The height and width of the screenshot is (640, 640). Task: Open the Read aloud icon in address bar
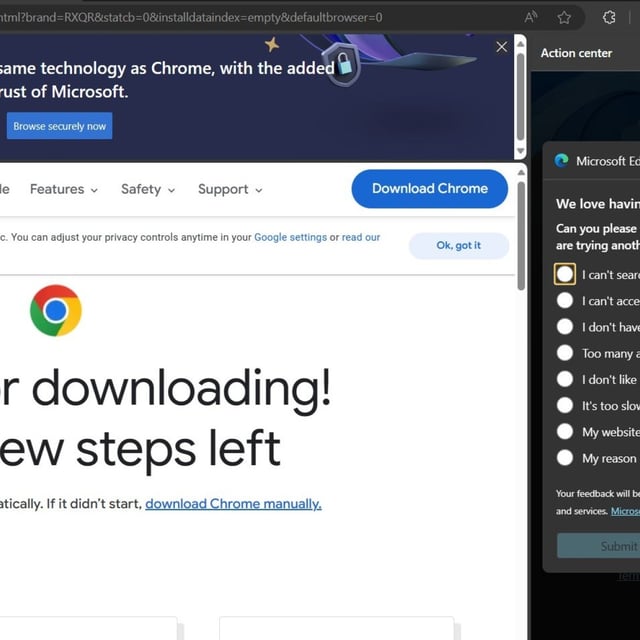click(x=531, y=17)
